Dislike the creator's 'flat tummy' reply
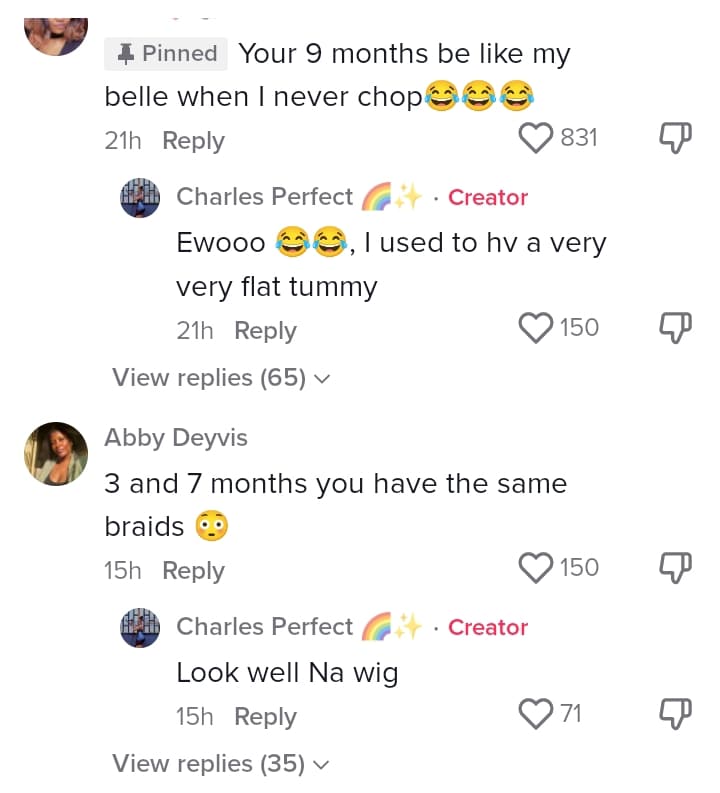Image resolution: width=720 pixels, height=793 pixels. click(676, 327)
